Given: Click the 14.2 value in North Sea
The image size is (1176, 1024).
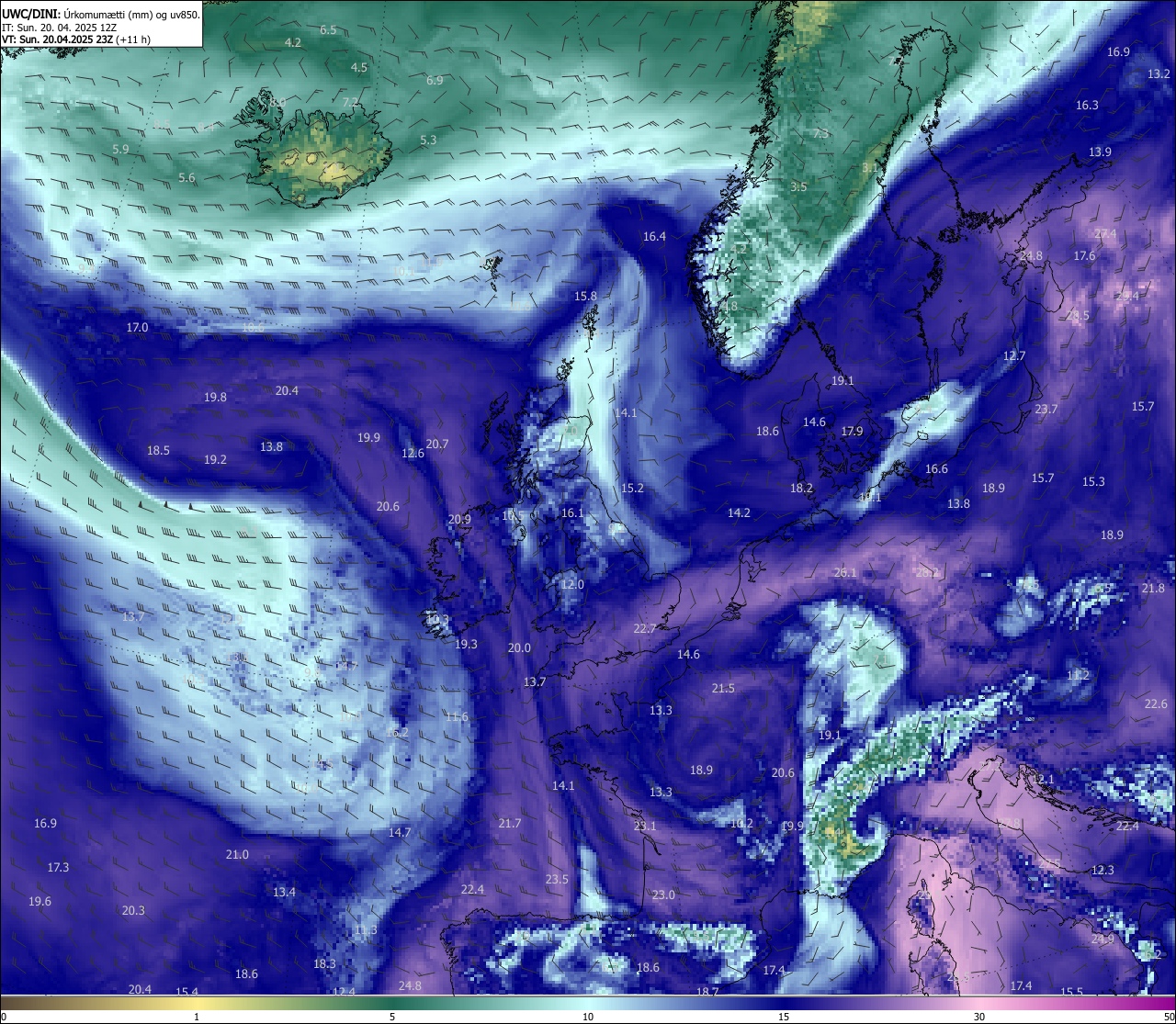Looking at the screenshot, I should coord(739,512).
